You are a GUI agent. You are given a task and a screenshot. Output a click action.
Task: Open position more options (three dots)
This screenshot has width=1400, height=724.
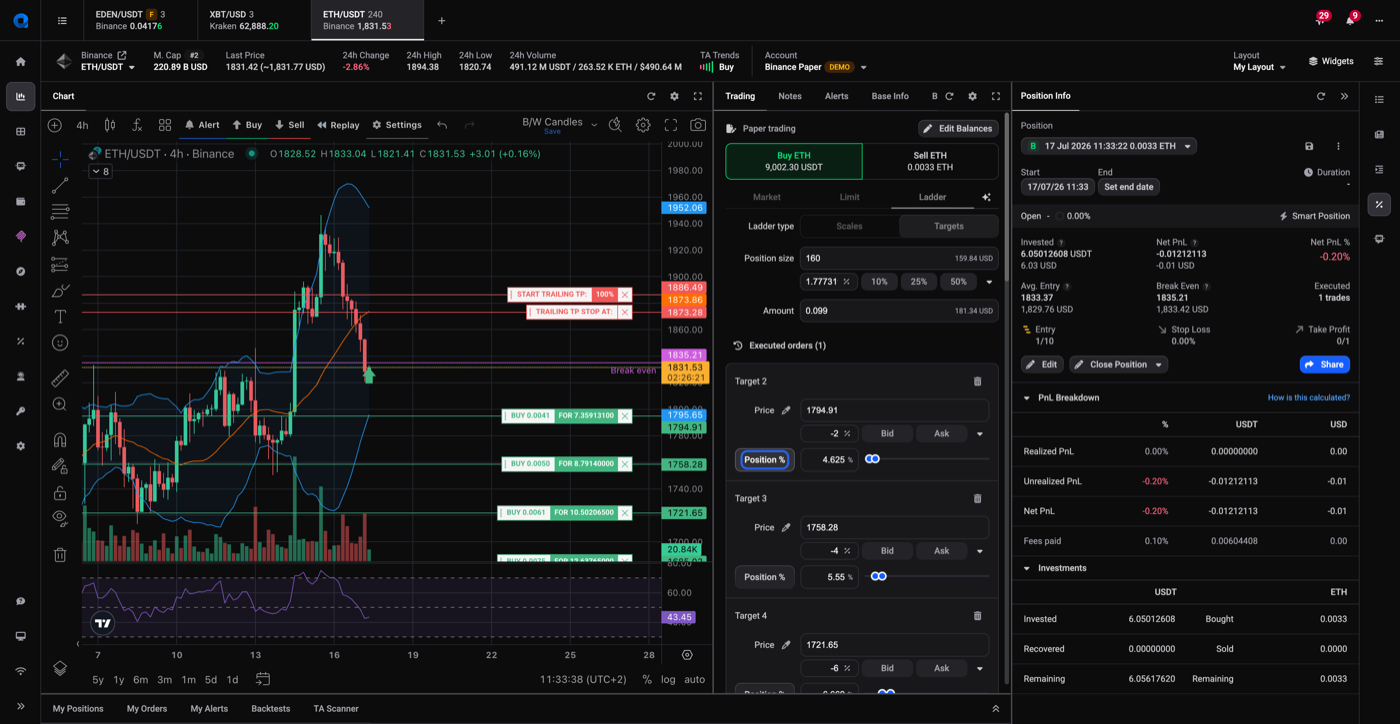[1338, 146]
